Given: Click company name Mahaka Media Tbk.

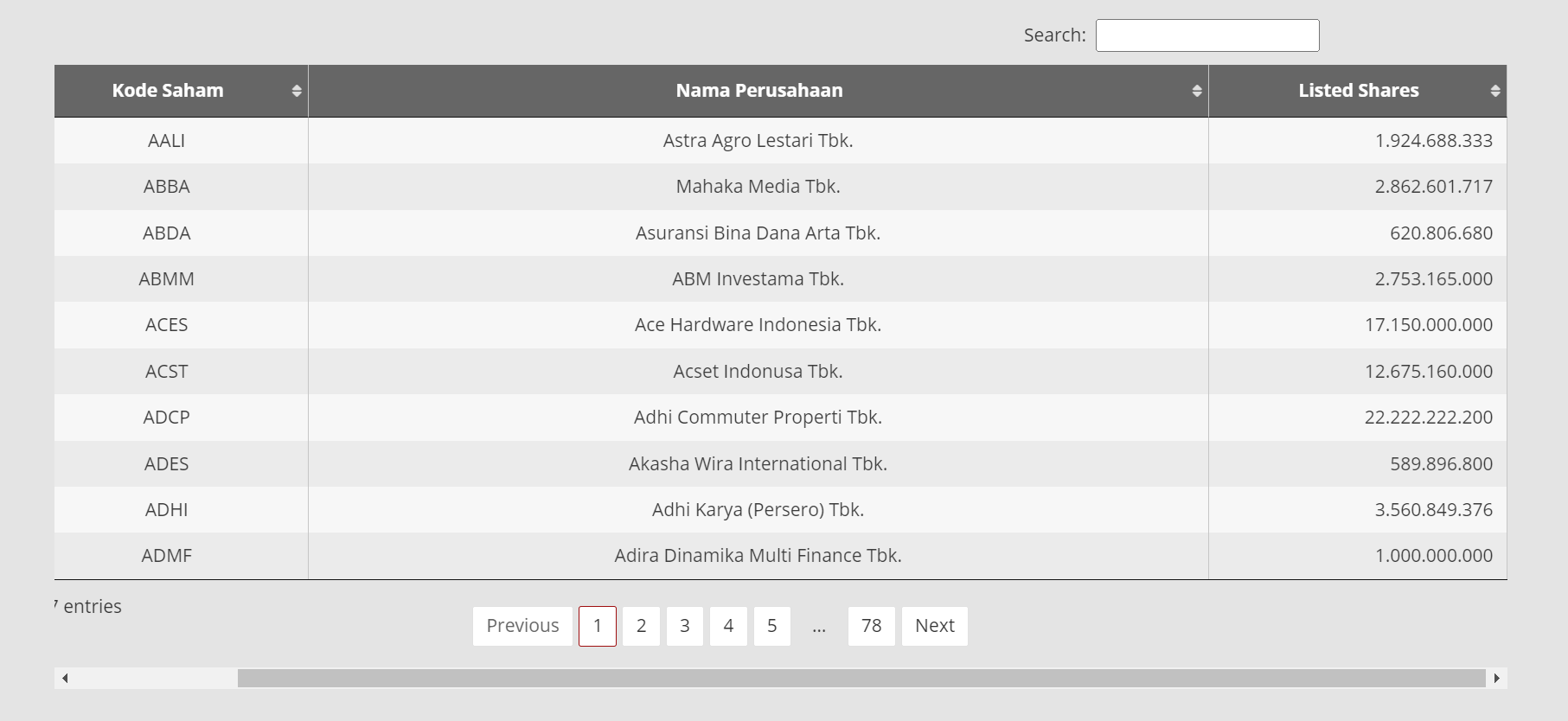Looking at the screenshot, I should tap(758, 187).
